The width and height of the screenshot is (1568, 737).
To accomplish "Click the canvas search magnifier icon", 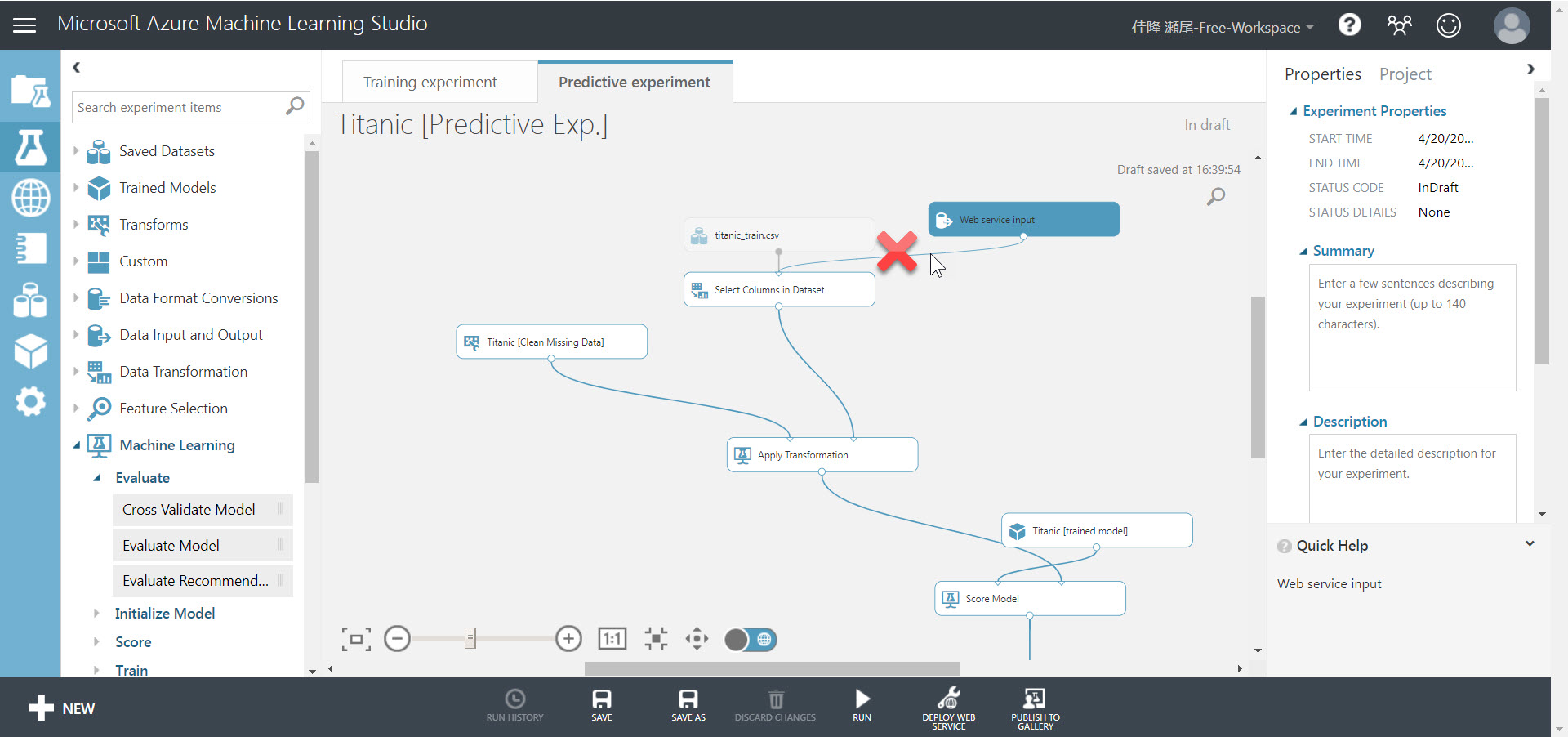I will (1216, 196).
